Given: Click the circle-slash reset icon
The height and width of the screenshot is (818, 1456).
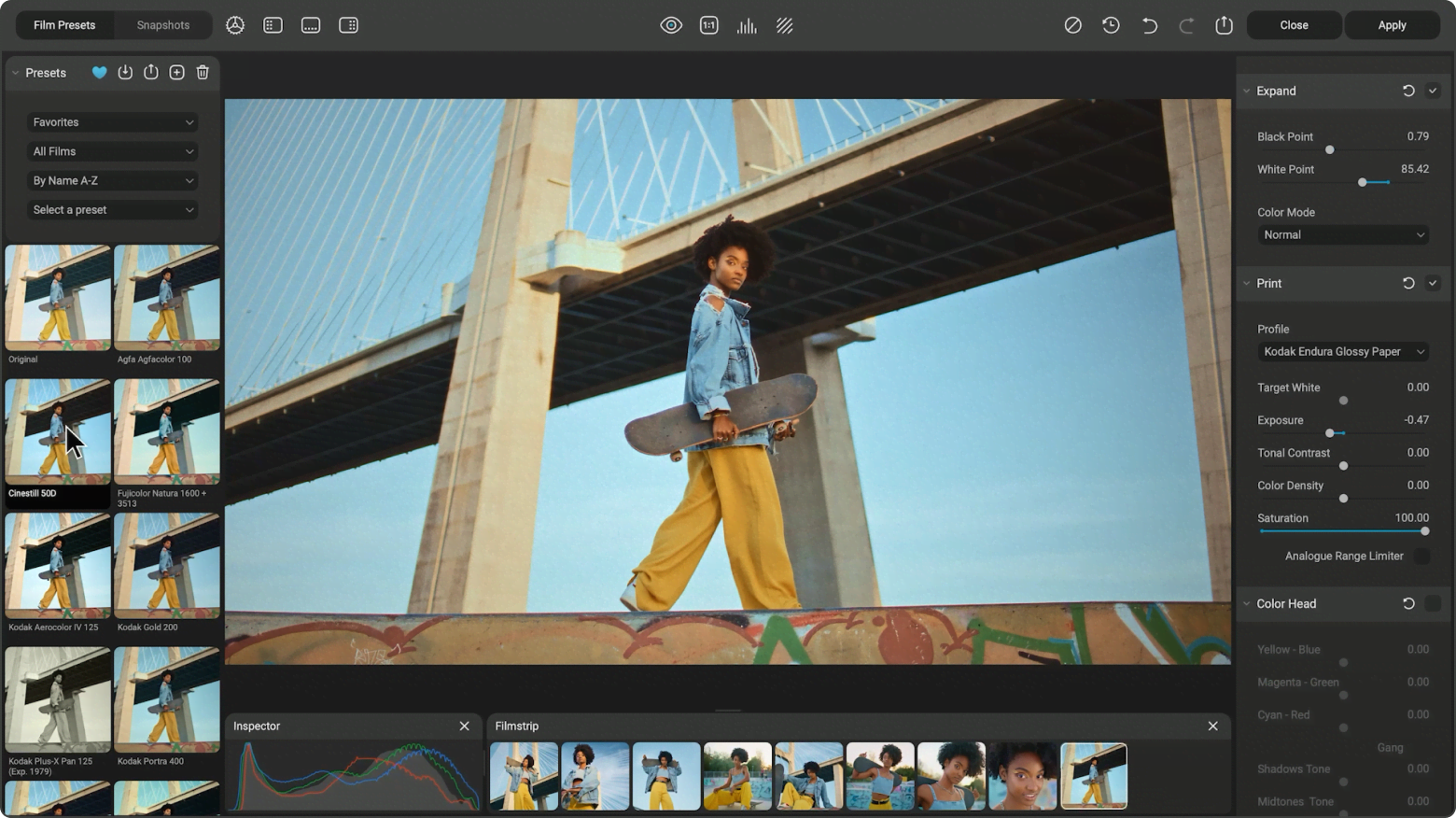Looking at the screenshot, I should [x=1073, y=25].
